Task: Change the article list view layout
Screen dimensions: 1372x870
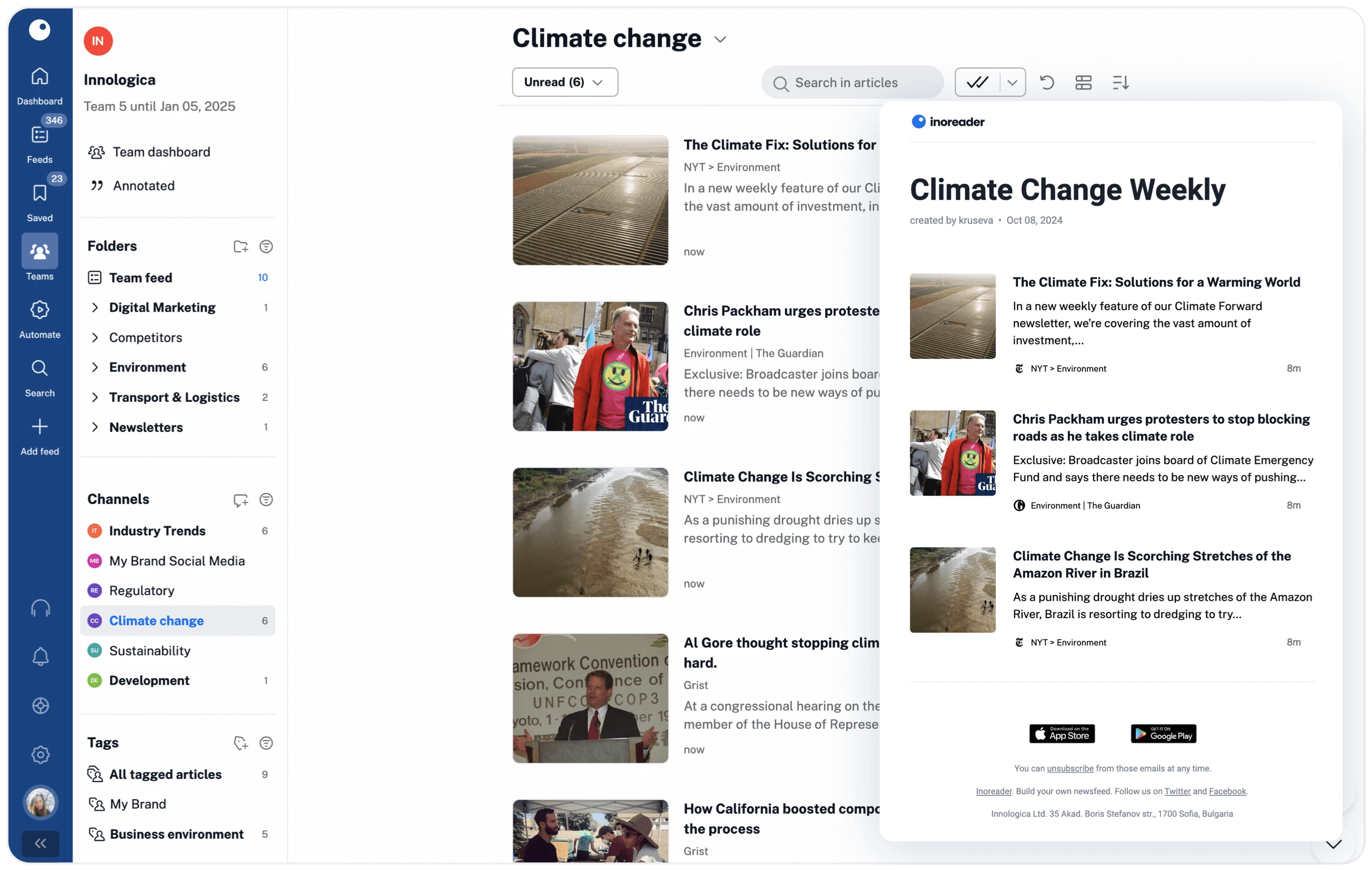Action: (1083, 82)
